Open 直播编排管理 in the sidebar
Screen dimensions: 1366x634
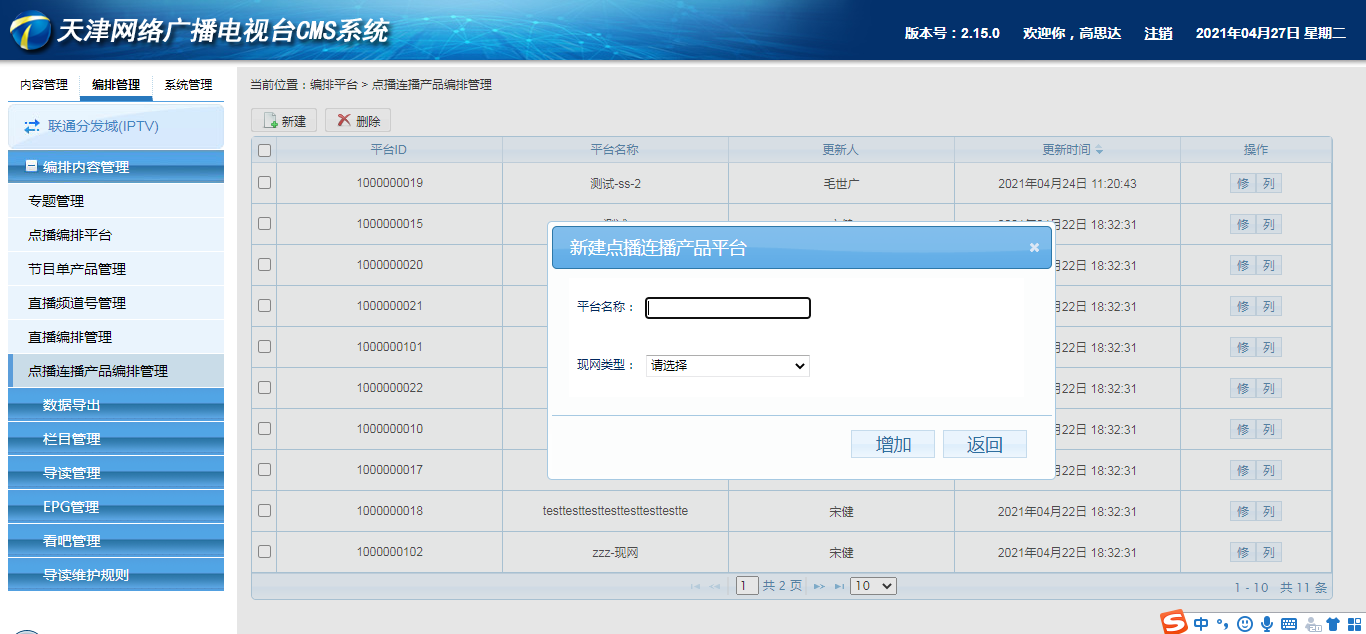pos(116,337)
